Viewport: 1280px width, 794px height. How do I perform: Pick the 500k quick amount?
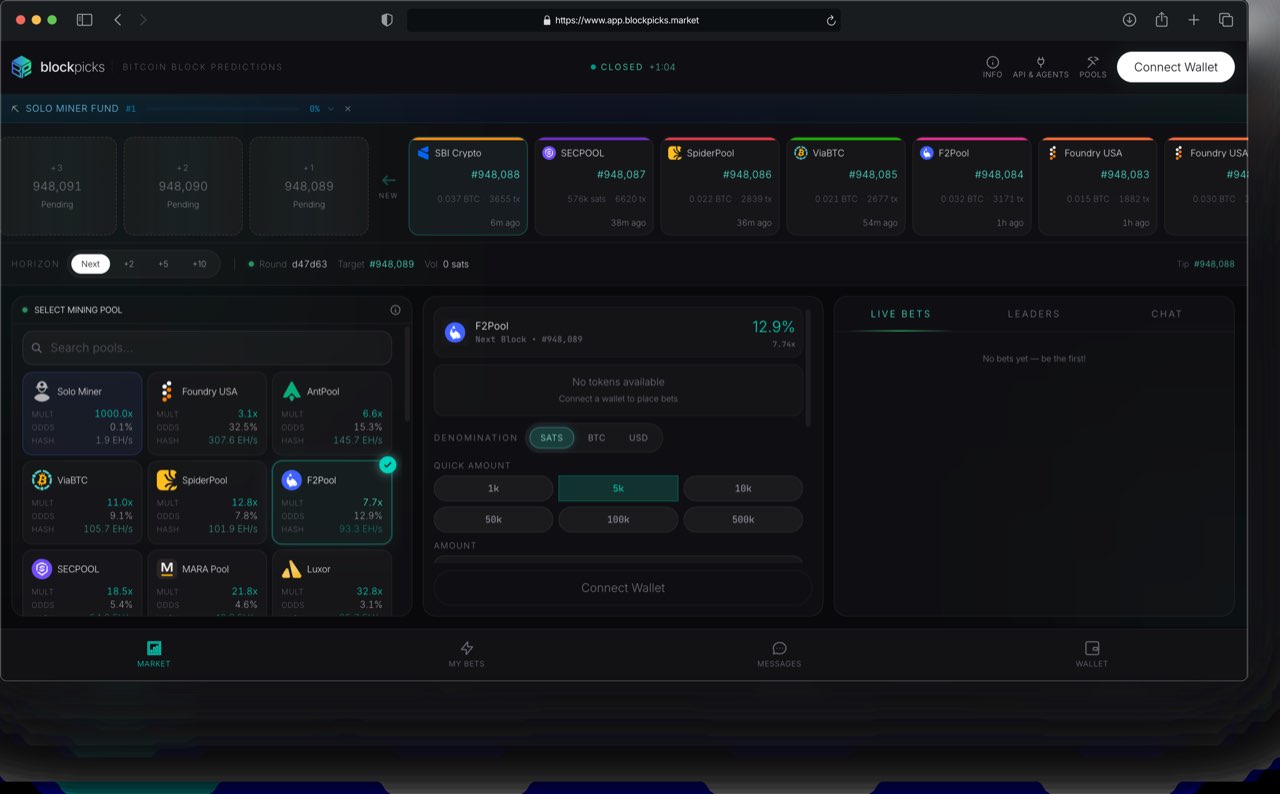pos(743,520)
